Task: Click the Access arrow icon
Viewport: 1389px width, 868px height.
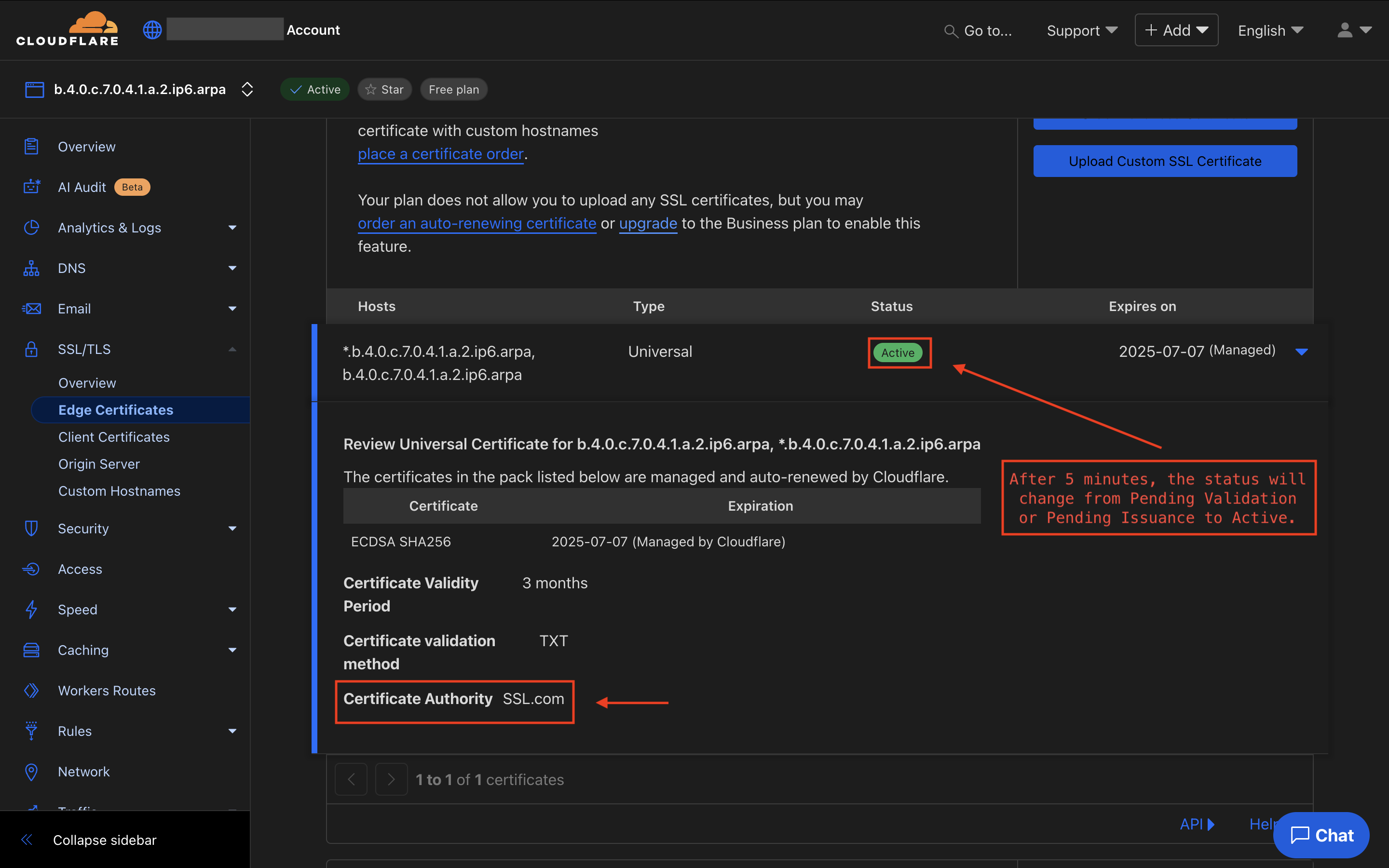Action: (x=31, y=569)
